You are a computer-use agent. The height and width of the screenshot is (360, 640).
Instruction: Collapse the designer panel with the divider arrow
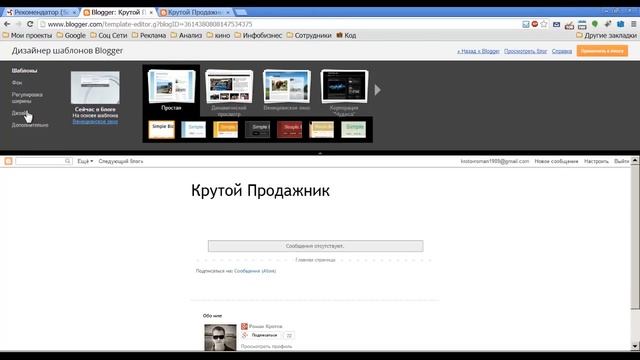pyautogui.click(x=320, y=153)
